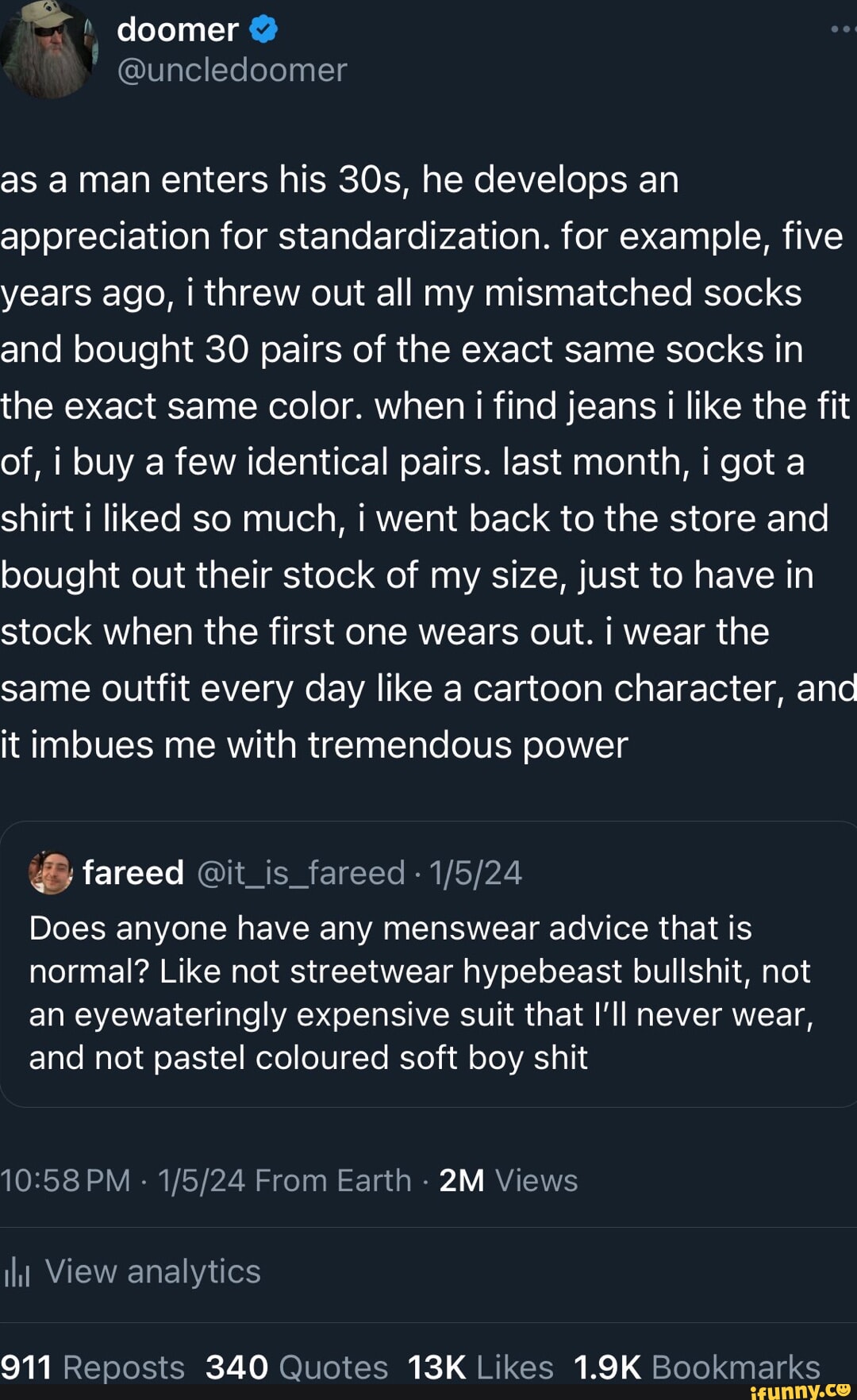Open View analytics
This screenshot has width=857, height=1400.
(152, 1271)
